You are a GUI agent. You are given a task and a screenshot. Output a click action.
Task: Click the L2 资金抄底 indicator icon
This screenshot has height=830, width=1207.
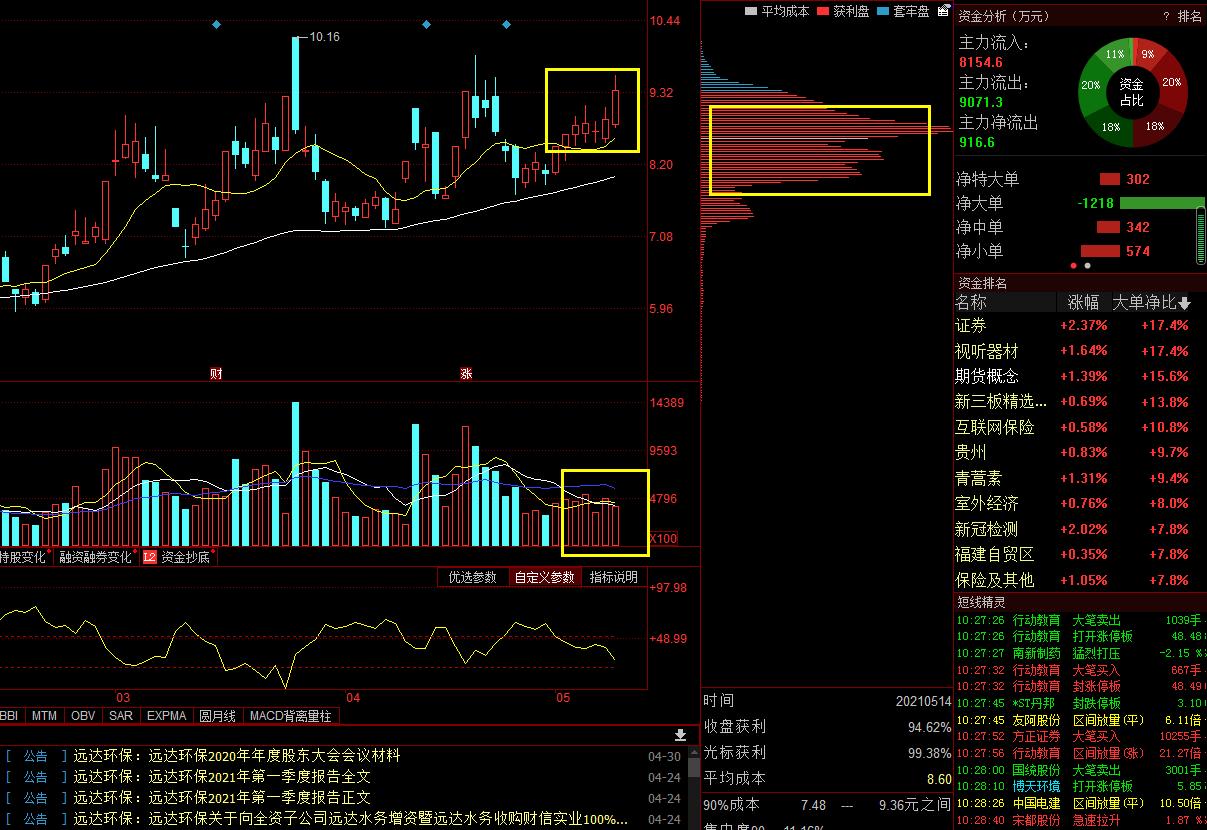[149, 557]
